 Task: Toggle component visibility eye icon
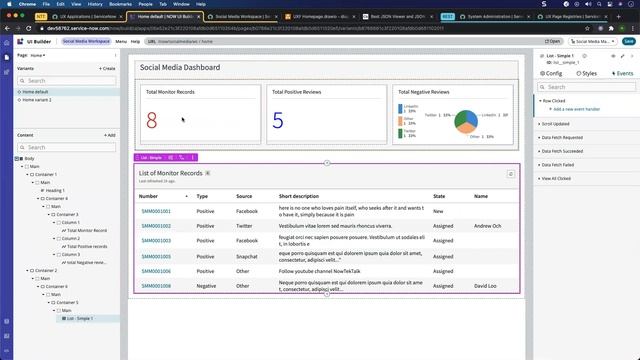click(x=613, y=56)
